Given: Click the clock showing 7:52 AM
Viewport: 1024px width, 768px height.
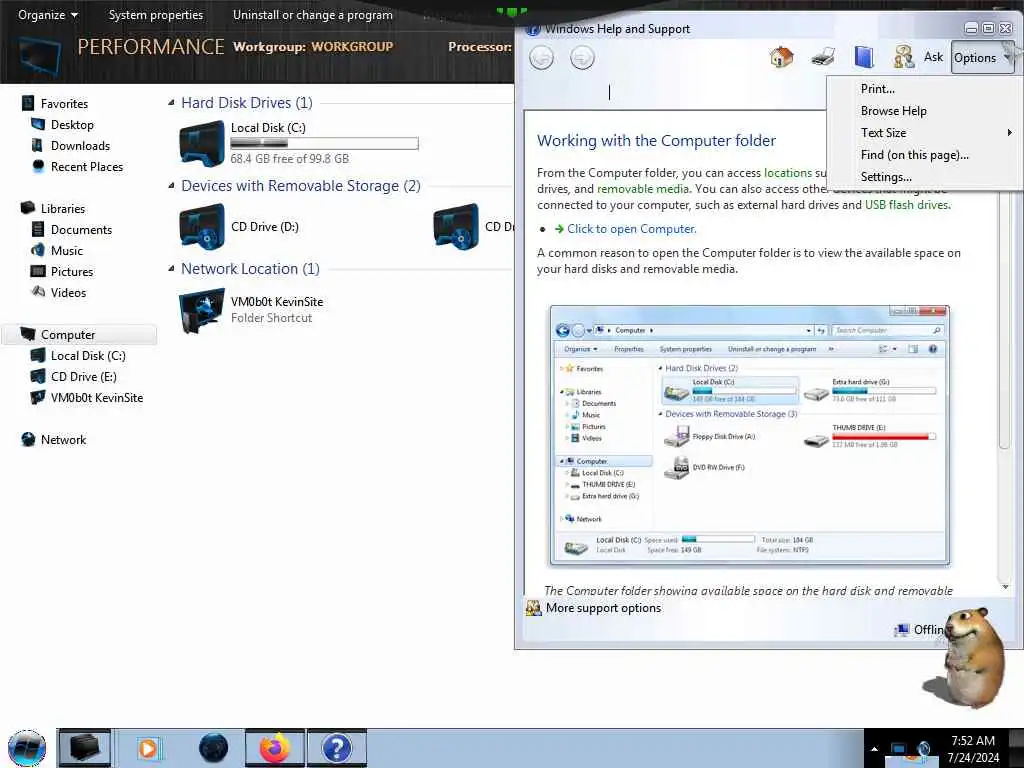Looking at the screenshot, I should click(972, 741).
